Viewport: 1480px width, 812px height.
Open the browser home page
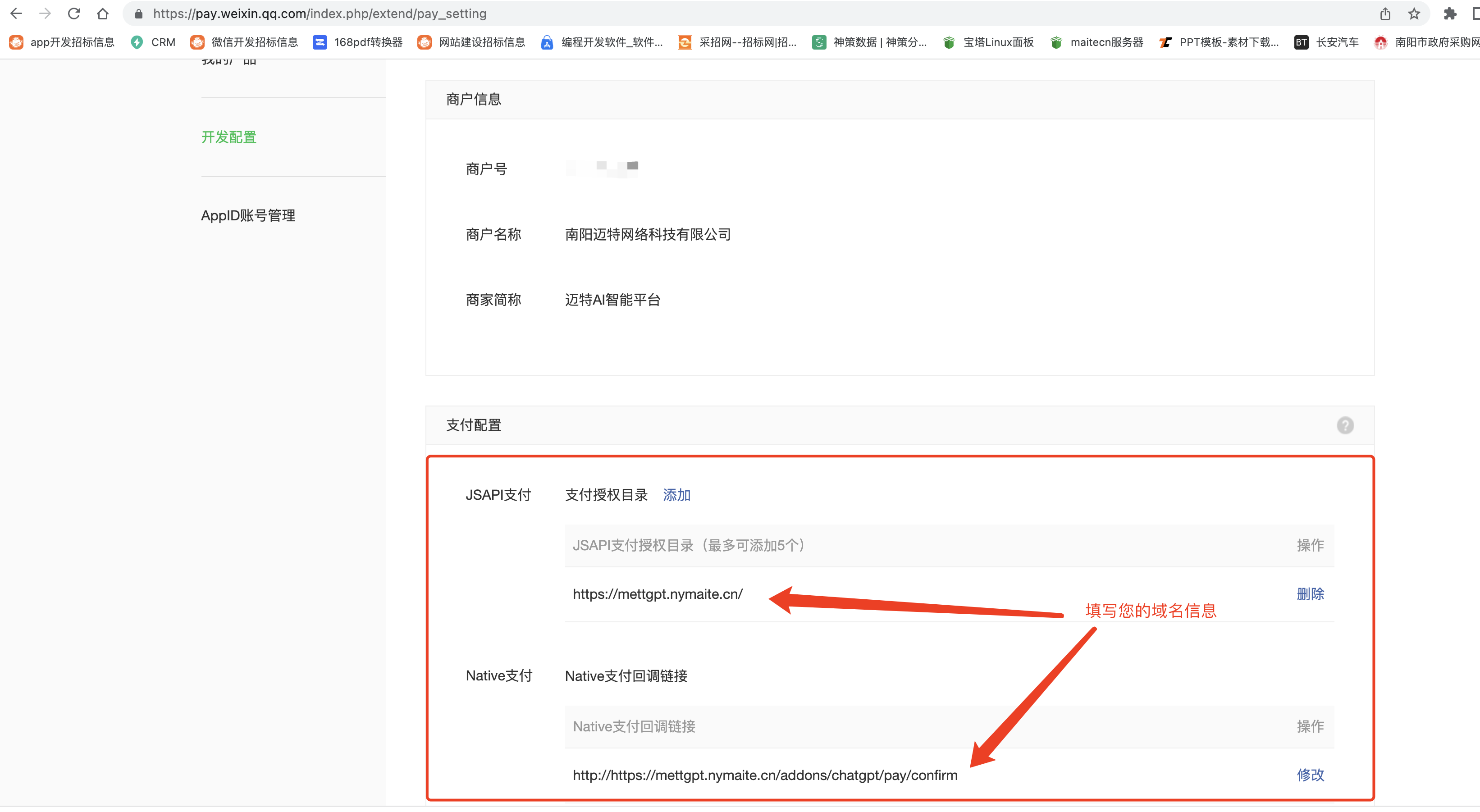click(x=103, y=13)
